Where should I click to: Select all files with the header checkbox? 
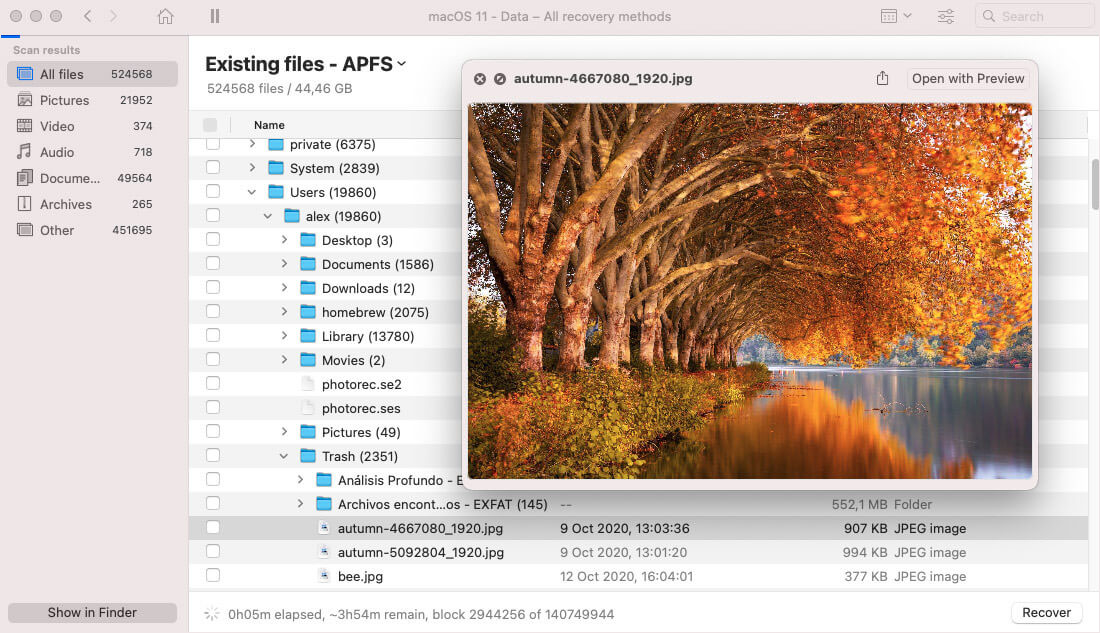coord(212,125)
